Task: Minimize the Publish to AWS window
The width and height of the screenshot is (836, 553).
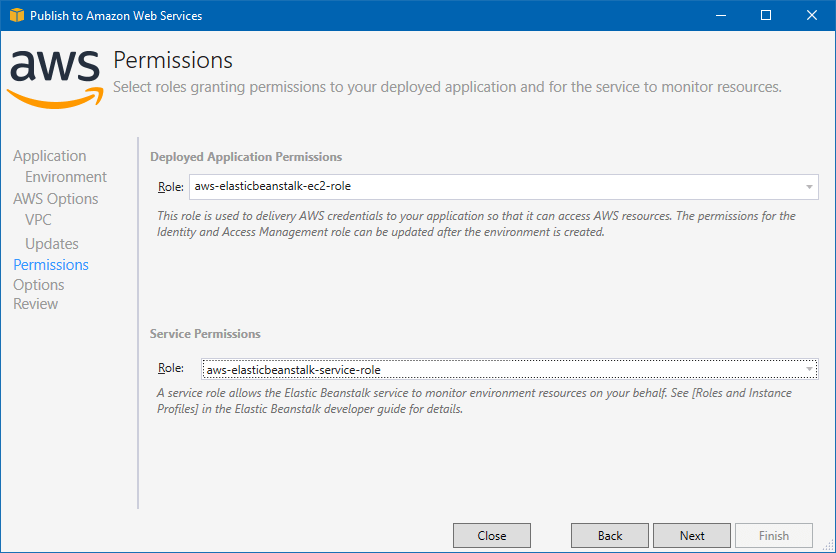Action: click(721, 15)
